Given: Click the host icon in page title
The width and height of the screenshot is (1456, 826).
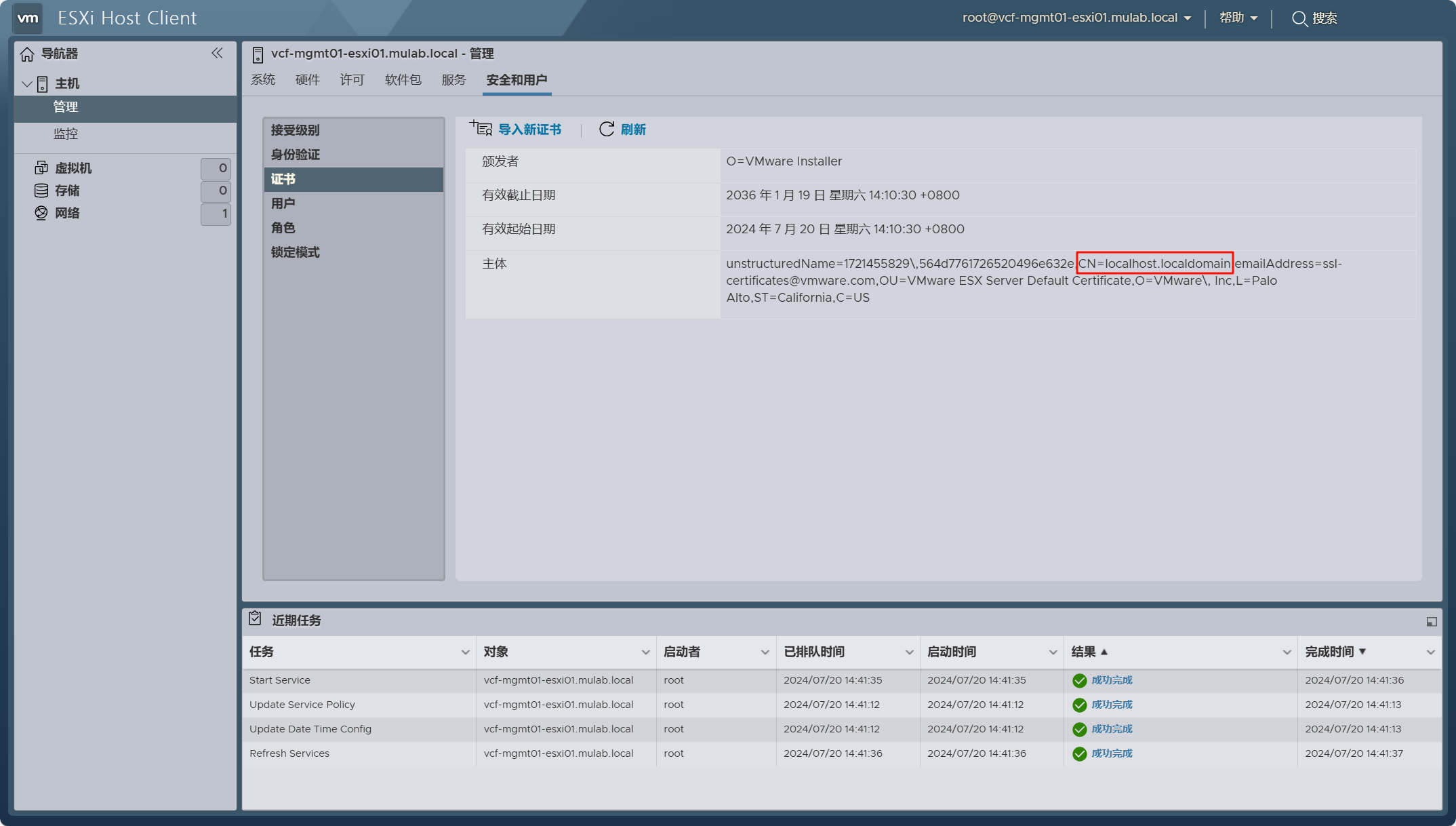Looking at the screenshot, I should click(258, 55).
